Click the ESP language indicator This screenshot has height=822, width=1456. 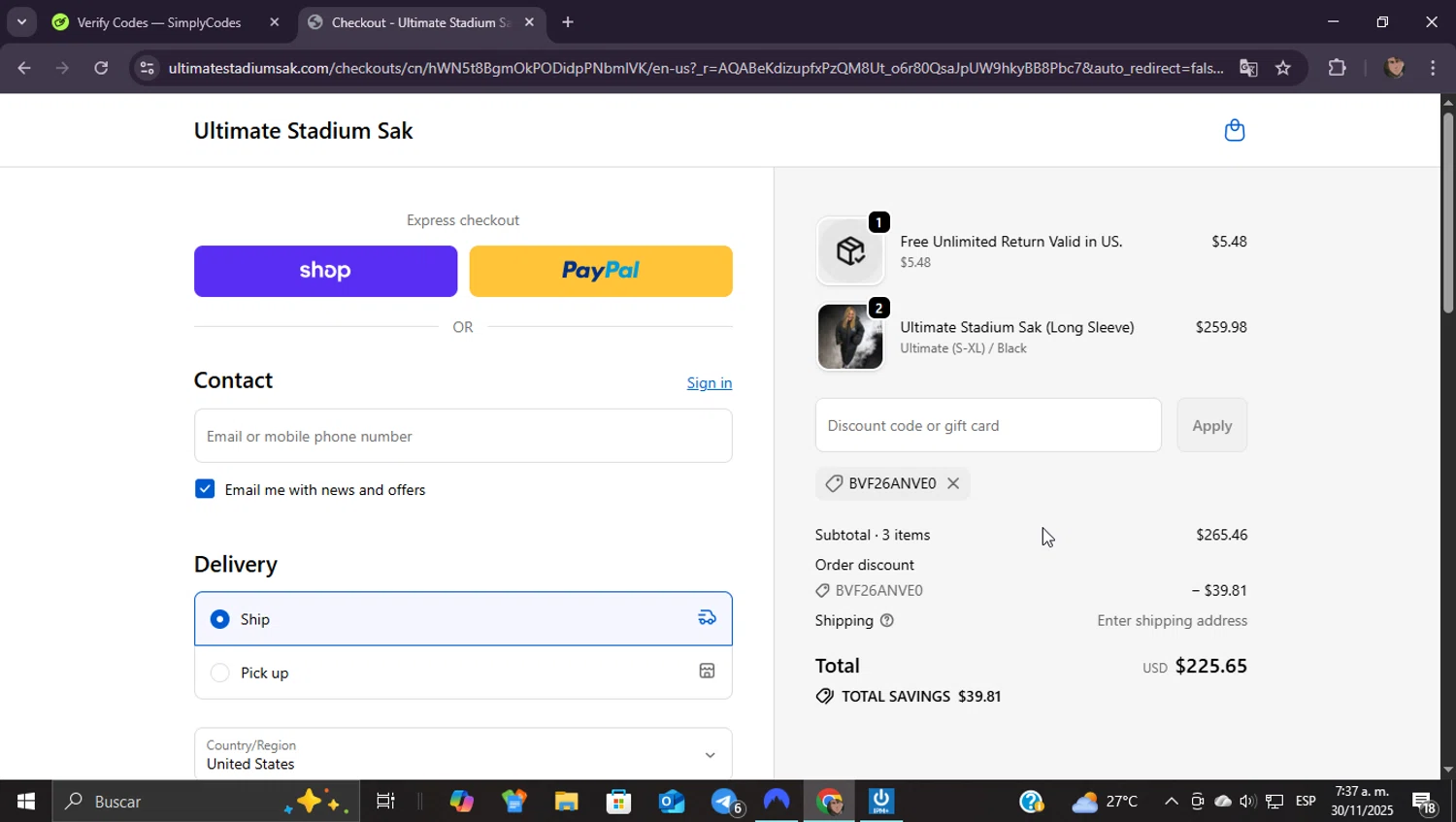click(x=1306, y=802)
